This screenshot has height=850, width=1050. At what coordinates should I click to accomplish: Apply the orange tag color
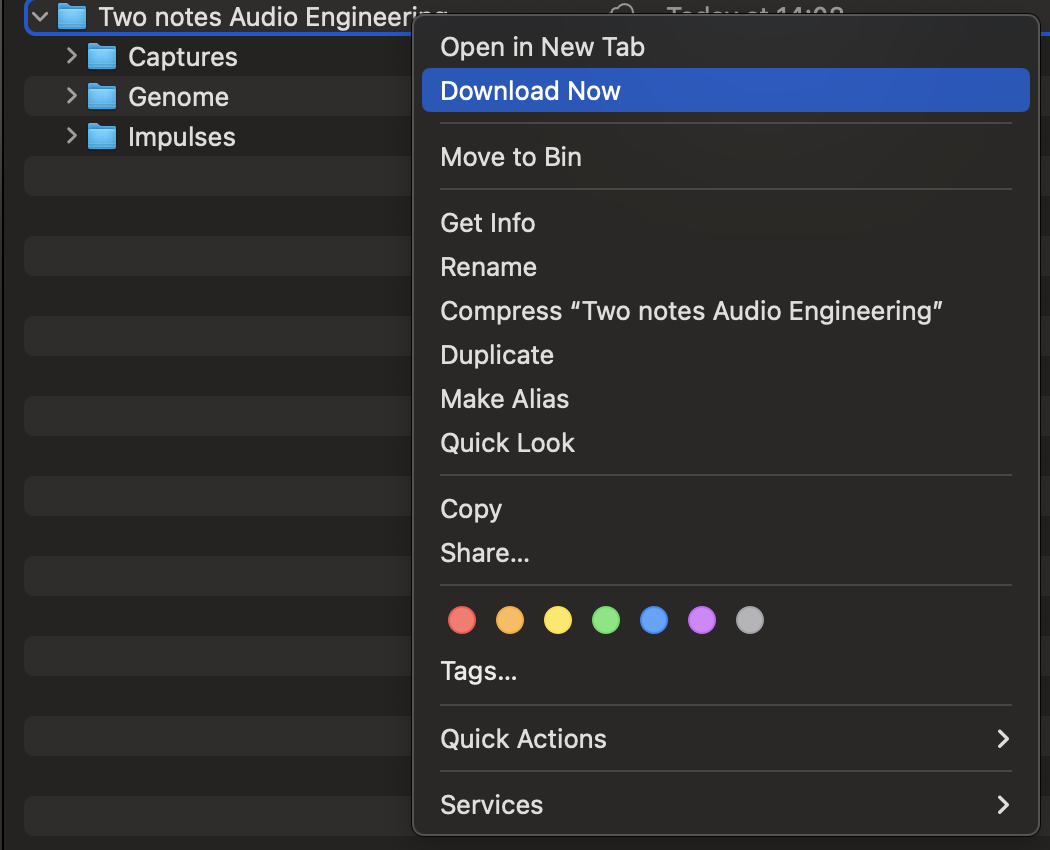point(510,620)
